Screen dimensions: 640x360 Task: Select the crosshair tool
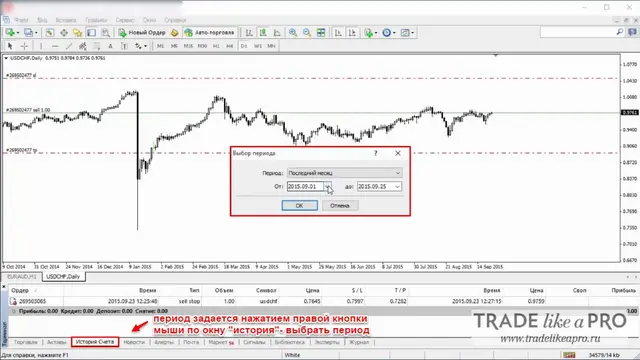point(24,46)
